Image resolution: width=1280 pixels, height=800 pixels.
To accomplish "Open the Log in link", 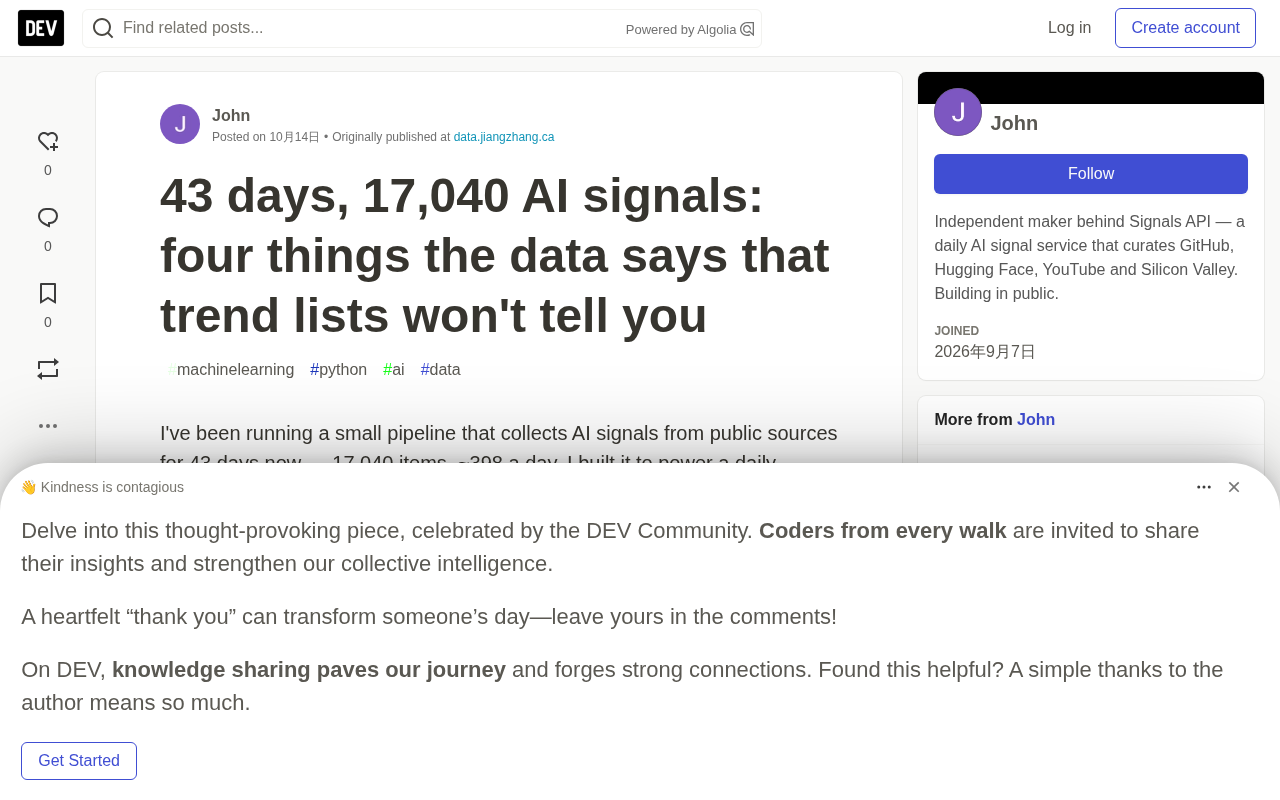I will click(1070, 28).
